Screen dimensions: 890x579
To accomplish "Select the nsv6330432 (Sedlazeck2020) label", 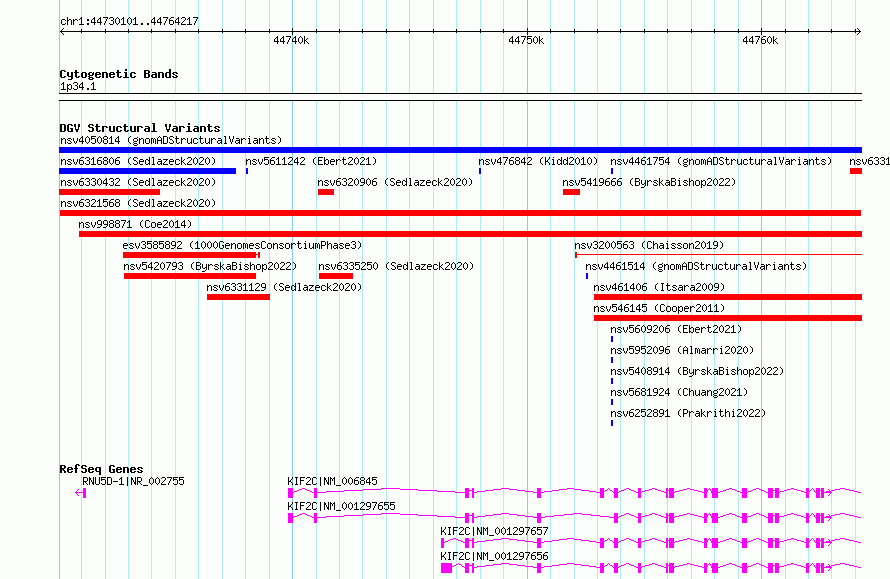I will (x=138, y=182).
